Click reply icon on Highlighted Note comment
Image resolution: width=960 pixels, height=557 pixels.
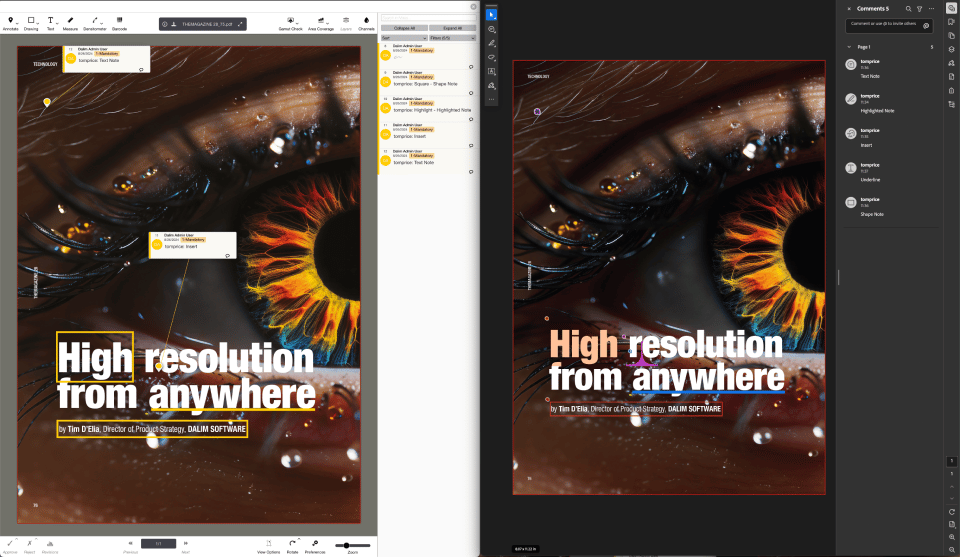coord(471,119)
